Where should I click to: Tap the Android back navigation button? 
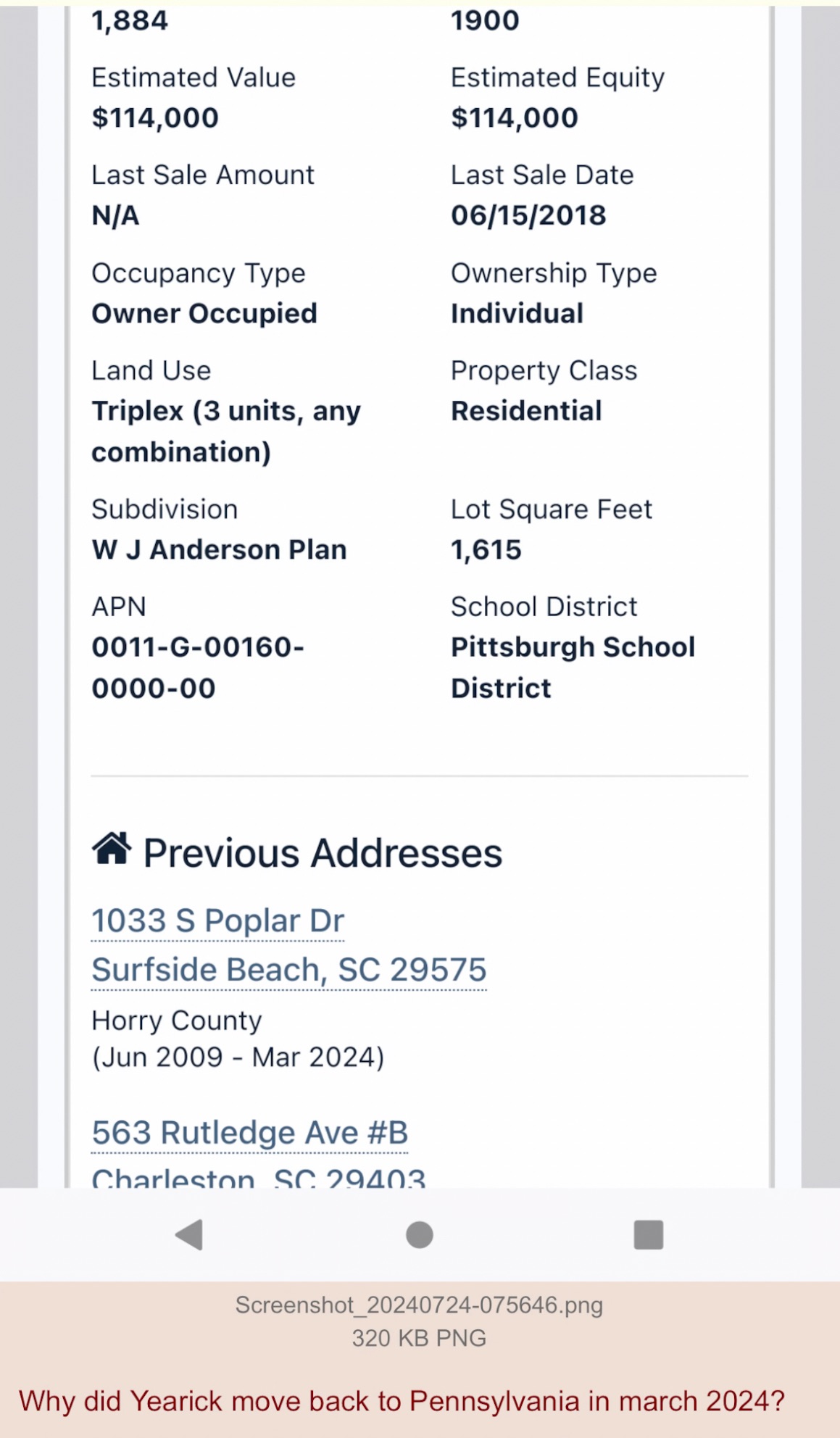click(189, 1234)
